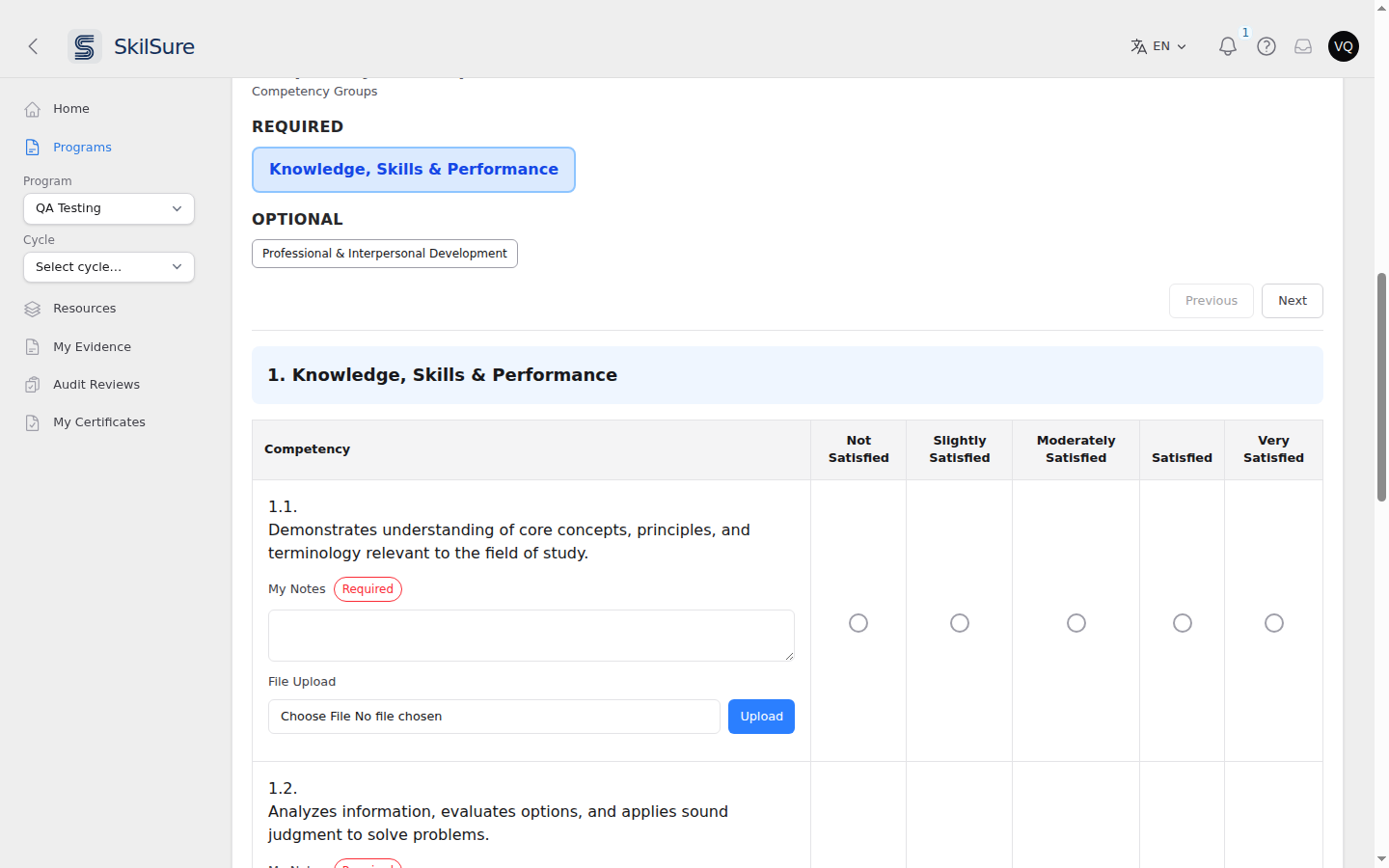Screen dimensions: 1389x868
Task: Click the Resources layers icon
Action: pos(33,309)
